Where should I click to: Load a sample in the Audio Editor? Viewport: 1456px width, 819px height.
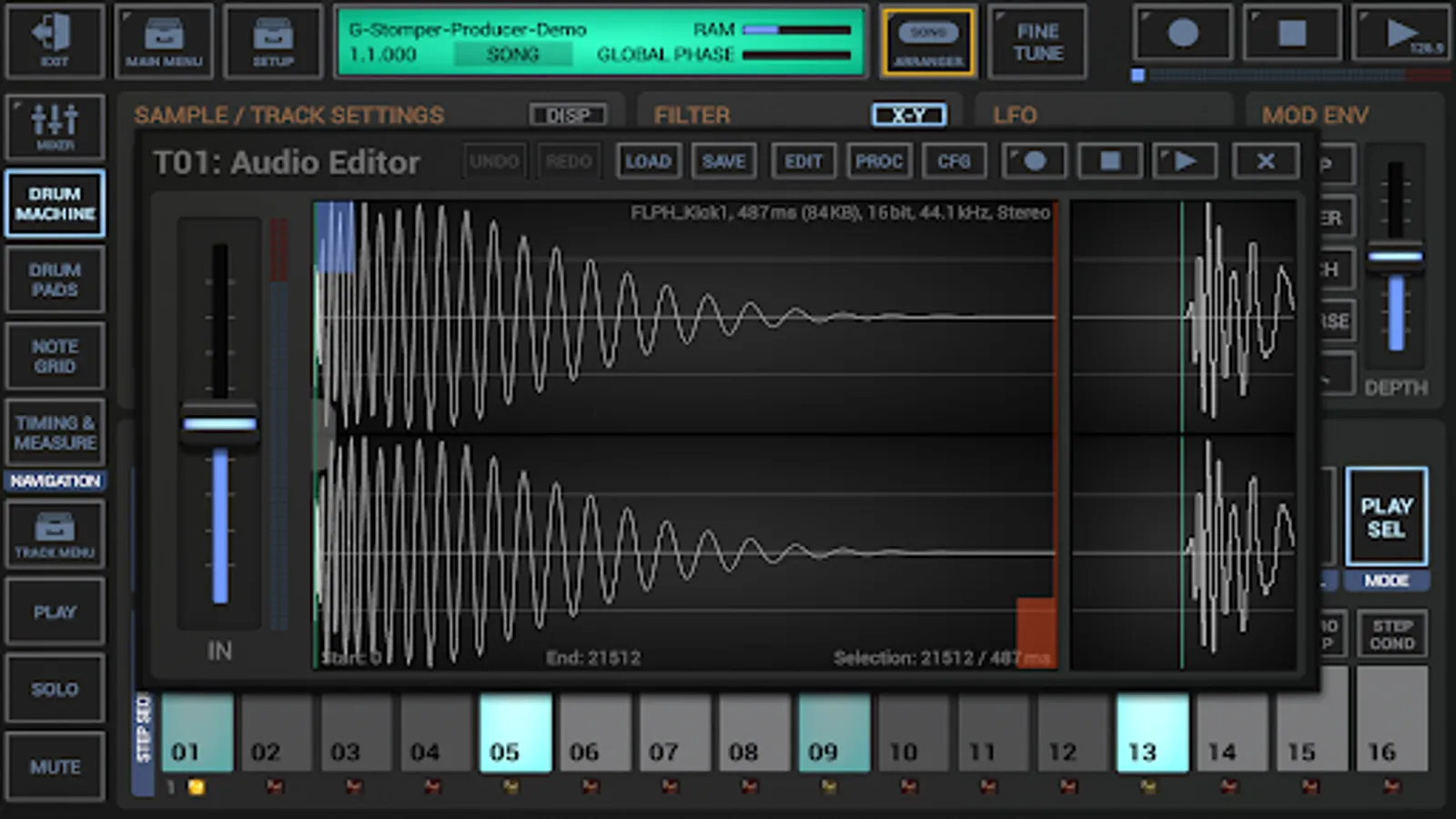(648, 161)
